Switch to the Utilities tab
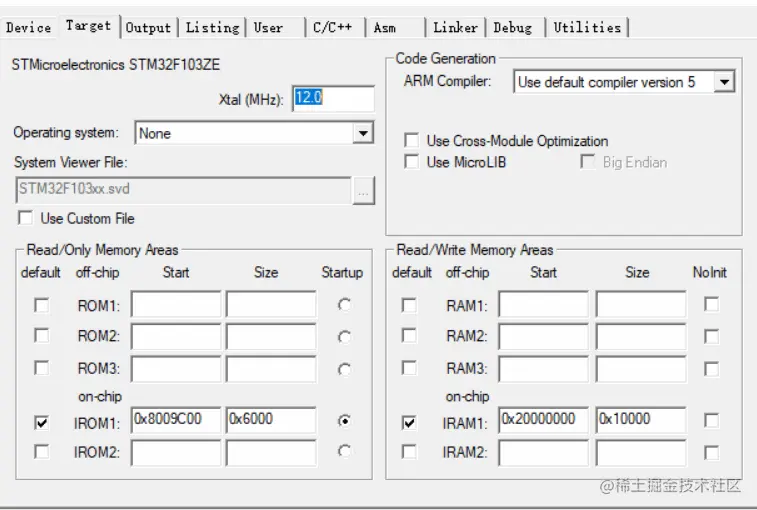 pyautogui.click(x=587, y=28)
